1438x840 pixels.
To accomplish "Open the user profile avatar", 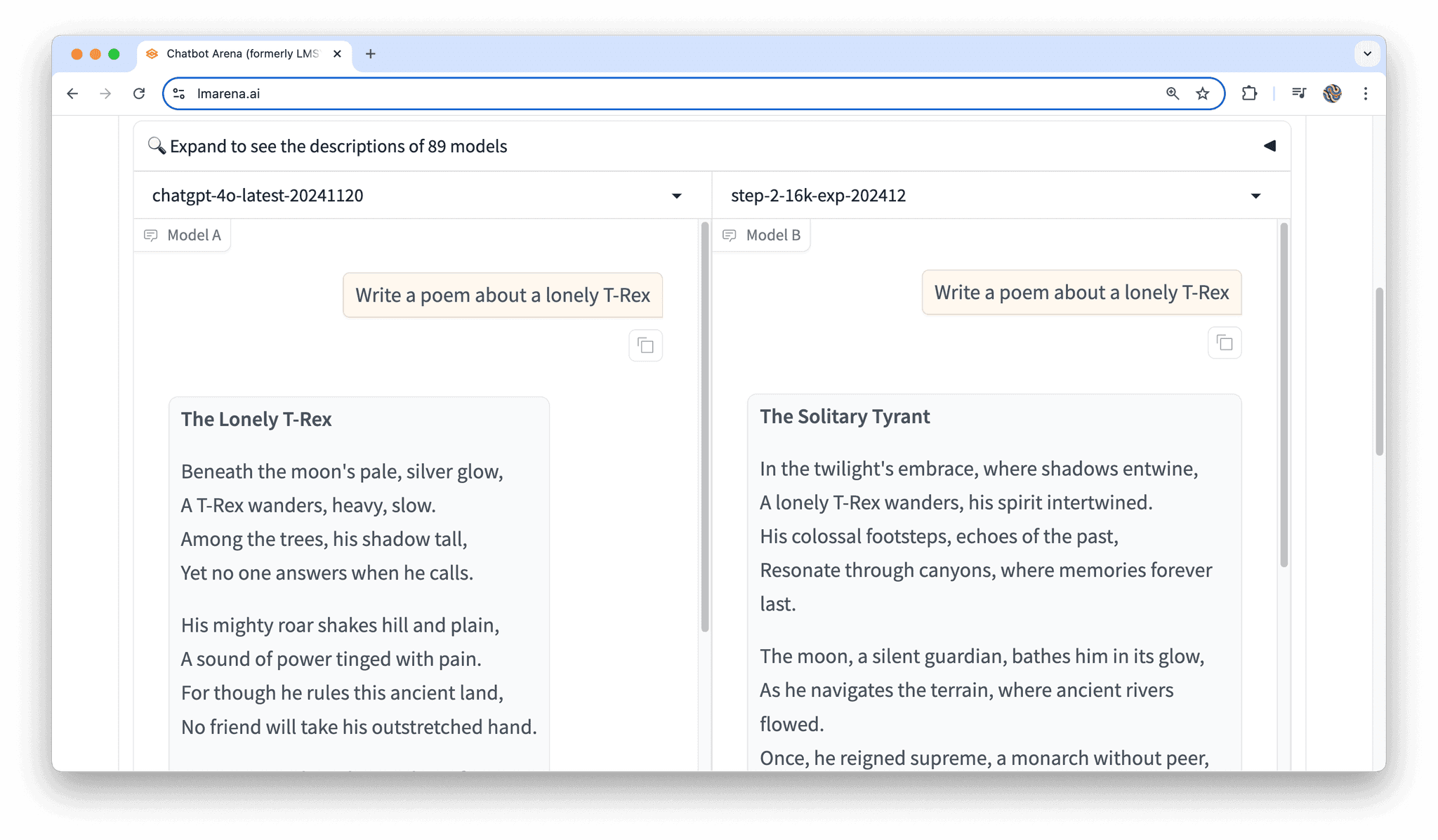I will pyautogui.click(x=1332, y=93).
